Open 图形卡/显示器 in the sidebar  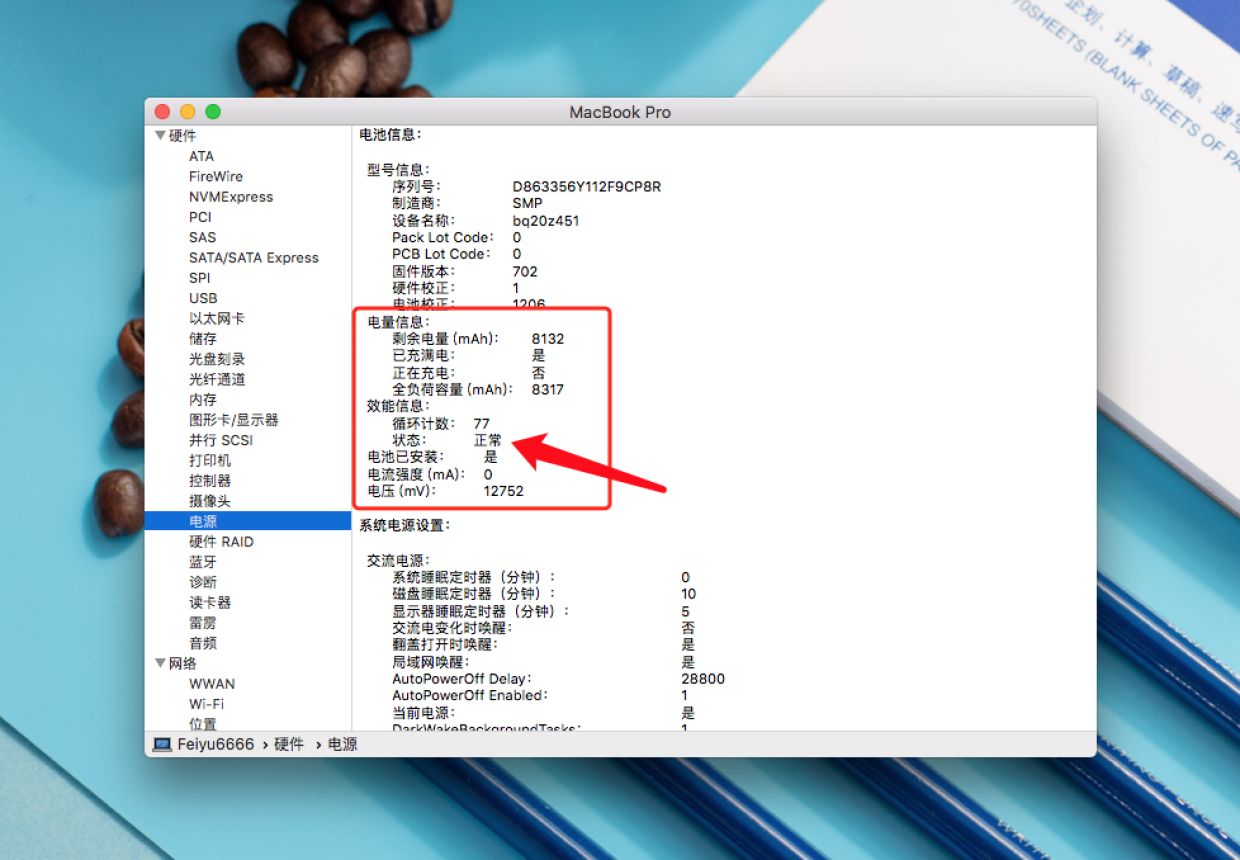[234, 420]
